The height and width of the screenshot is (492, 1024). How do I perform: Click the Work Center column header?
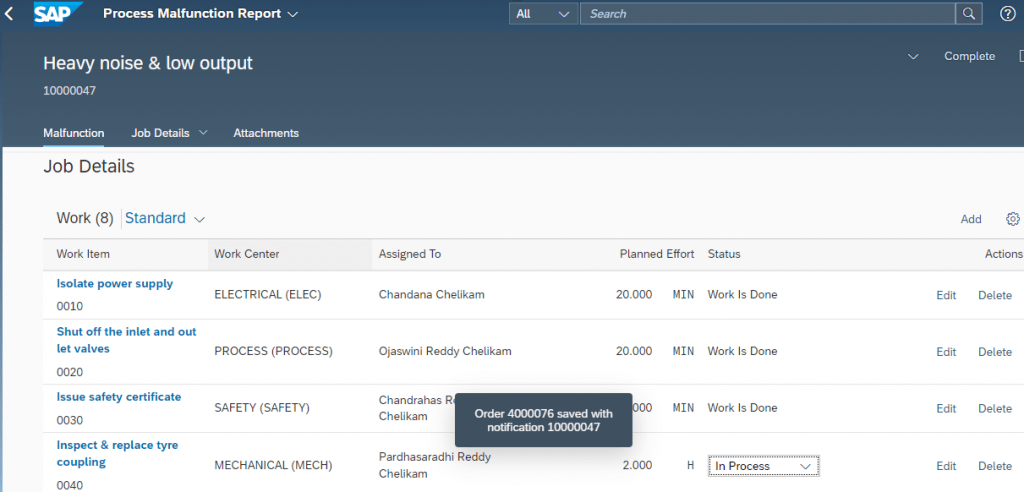pos(245,254)
